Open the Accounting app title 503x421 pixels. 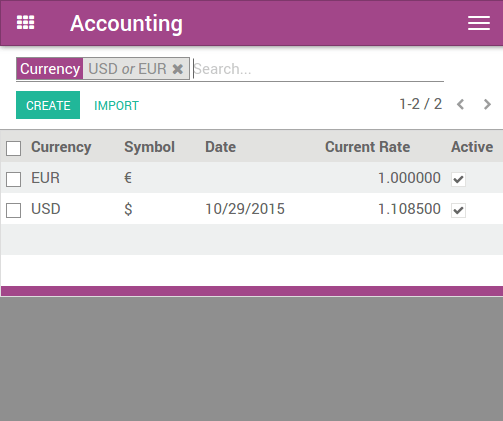[126, 23]
